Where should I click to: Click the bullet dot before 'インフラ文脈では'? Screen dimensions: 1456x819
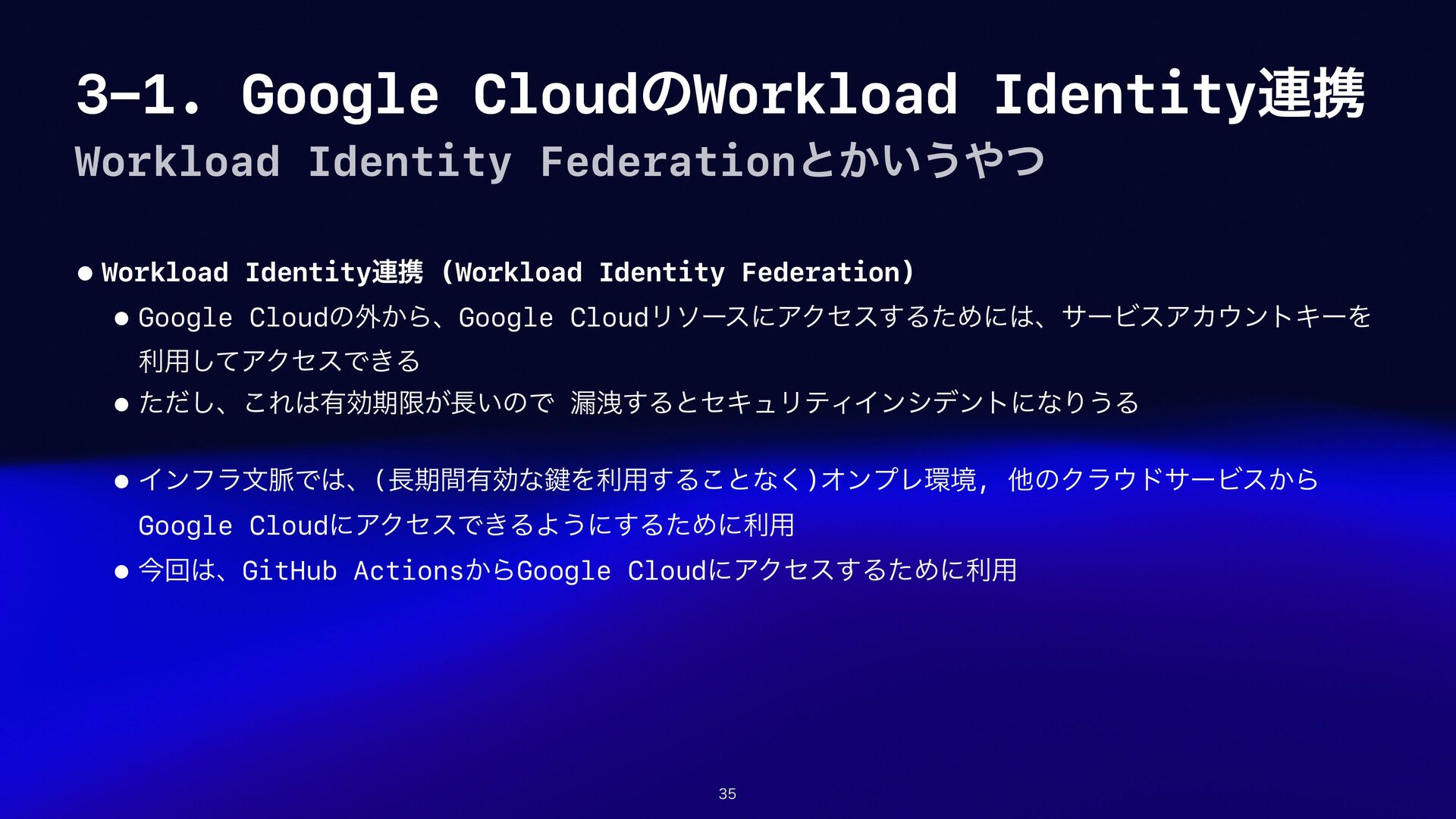121,481
